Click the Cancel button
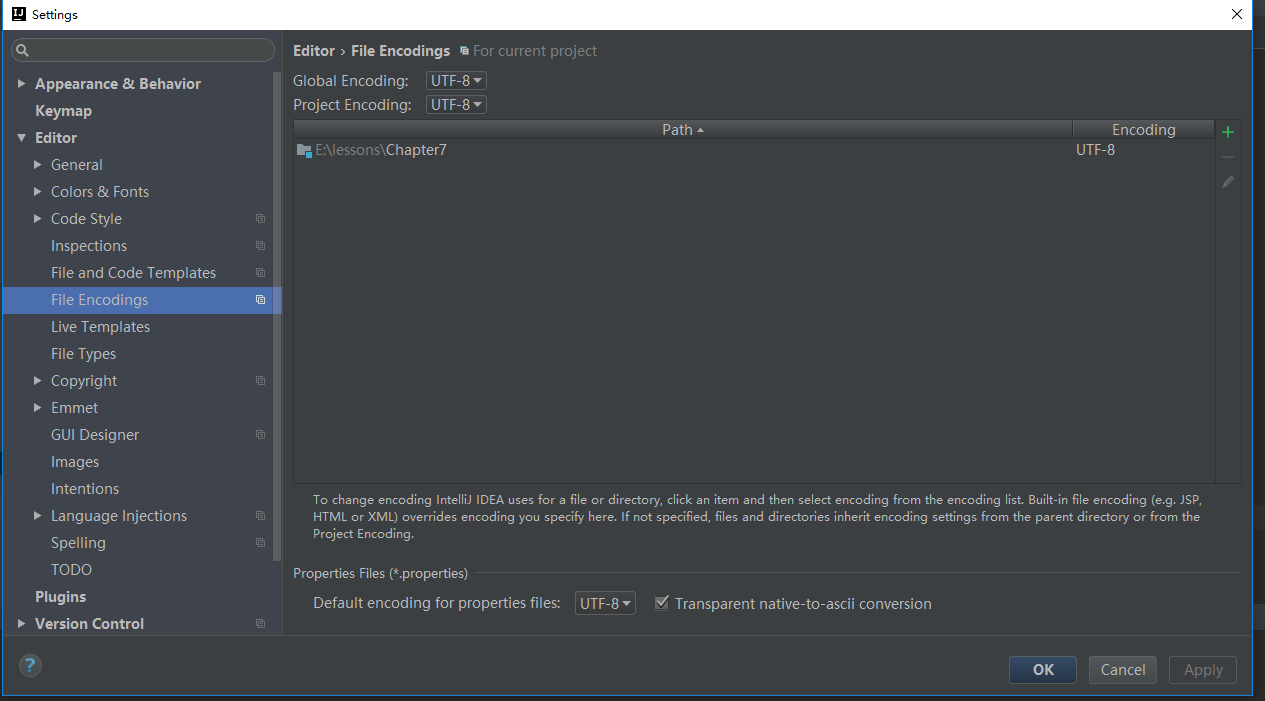The height and width of the screenshot is (701, 1265). 1123,670
